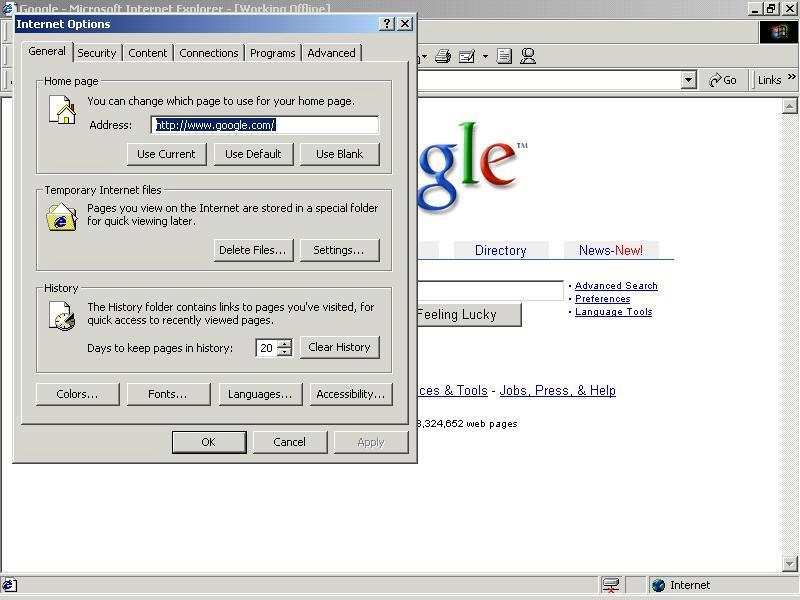Click the page scrollbar down arrow
This screenshot has height=600, width=800.
pyautogui.click(x=789, y=564)
